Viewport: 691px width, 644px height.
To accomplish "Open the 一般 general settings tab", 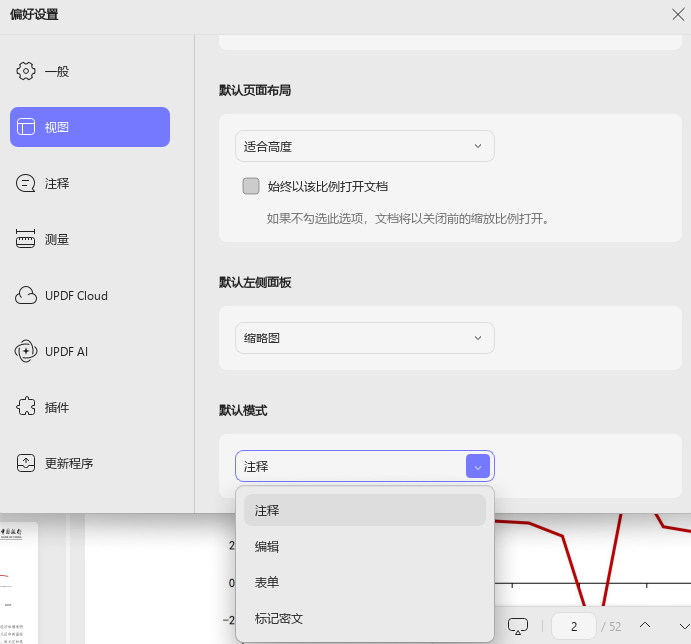I will 89,71.
